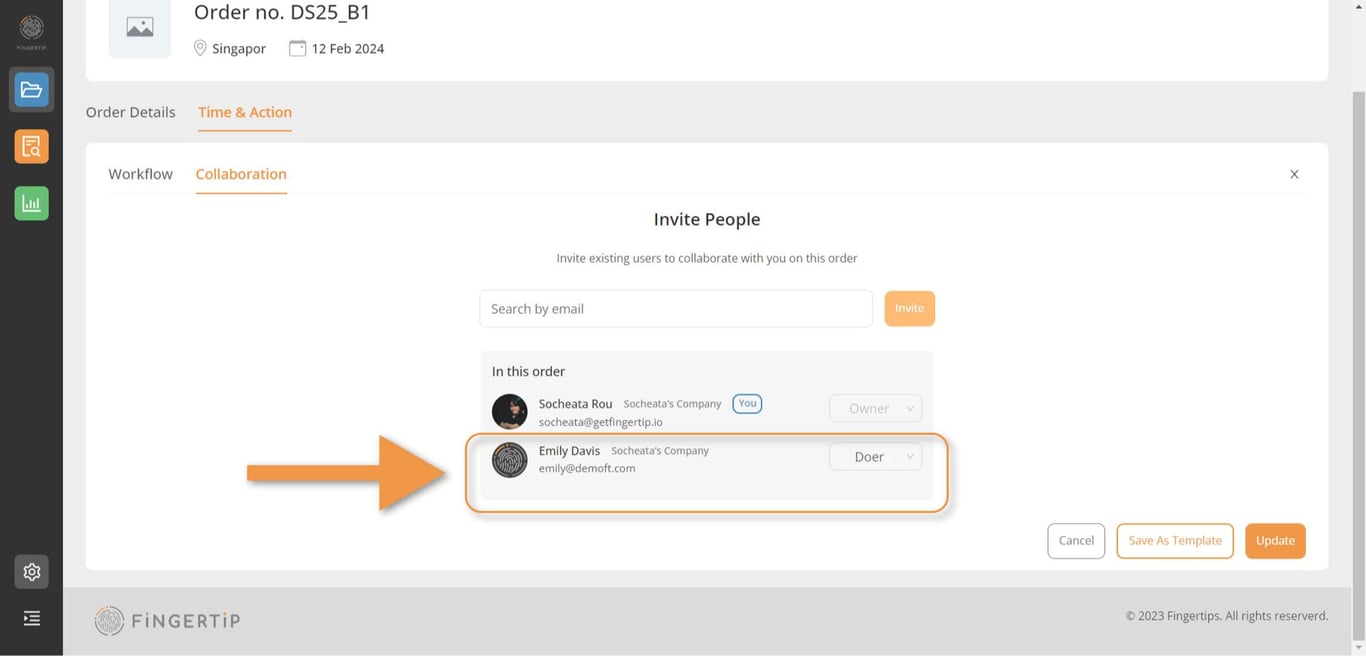
Task: Click the Update button
Action: pyautogui.click(x=1275, y=540)
